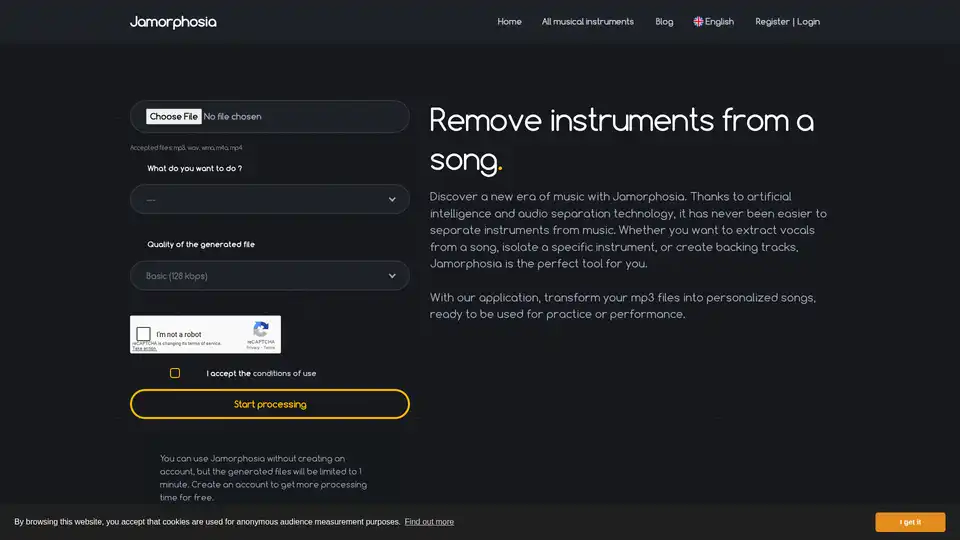The image size is (960, 540).
Task: Open the "What do you want to do" dropdown
Action: [x=270, y=199]
